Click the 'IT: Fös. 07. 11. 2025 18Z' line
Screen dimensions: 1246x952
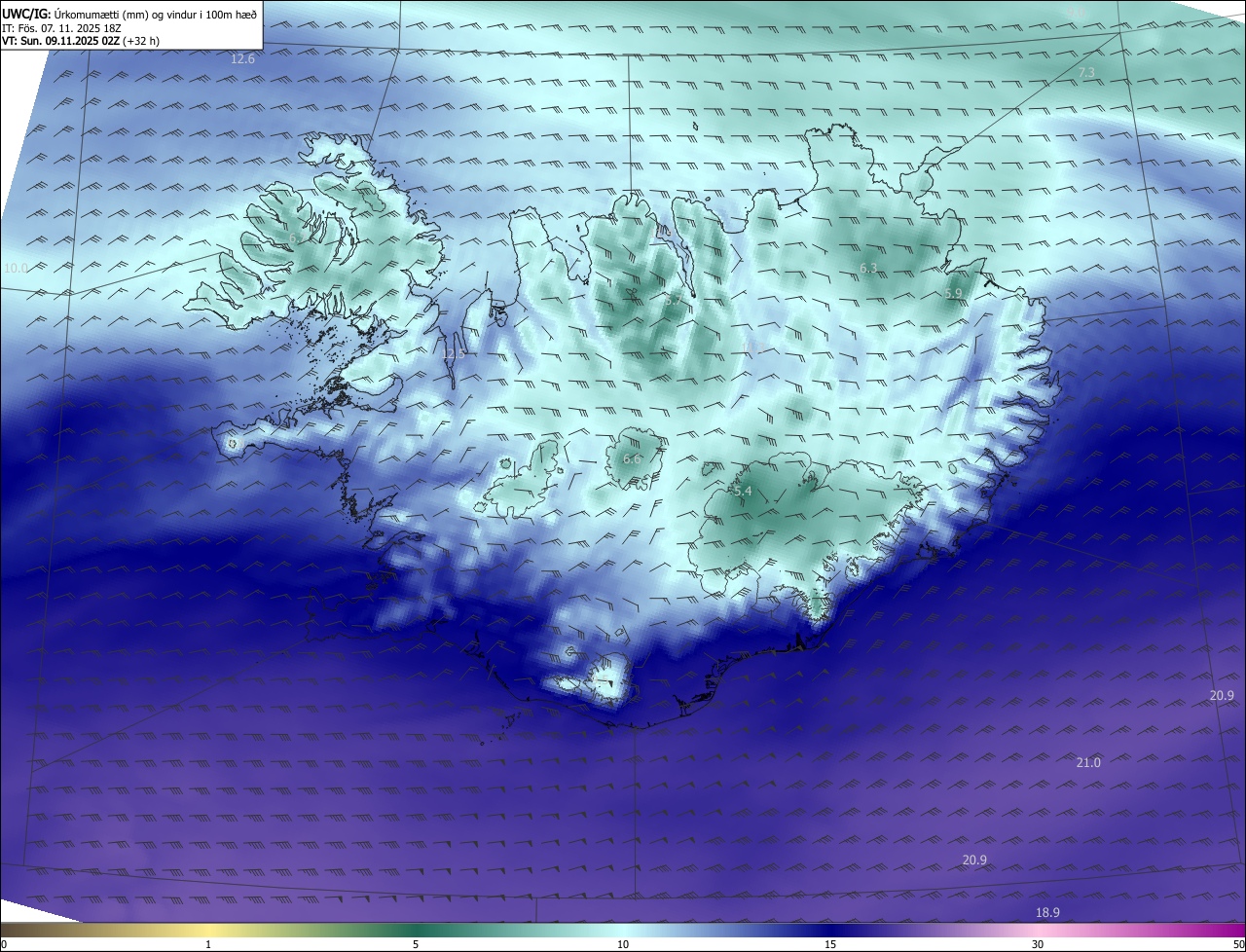pyautogui.click(x=61, y=27)
